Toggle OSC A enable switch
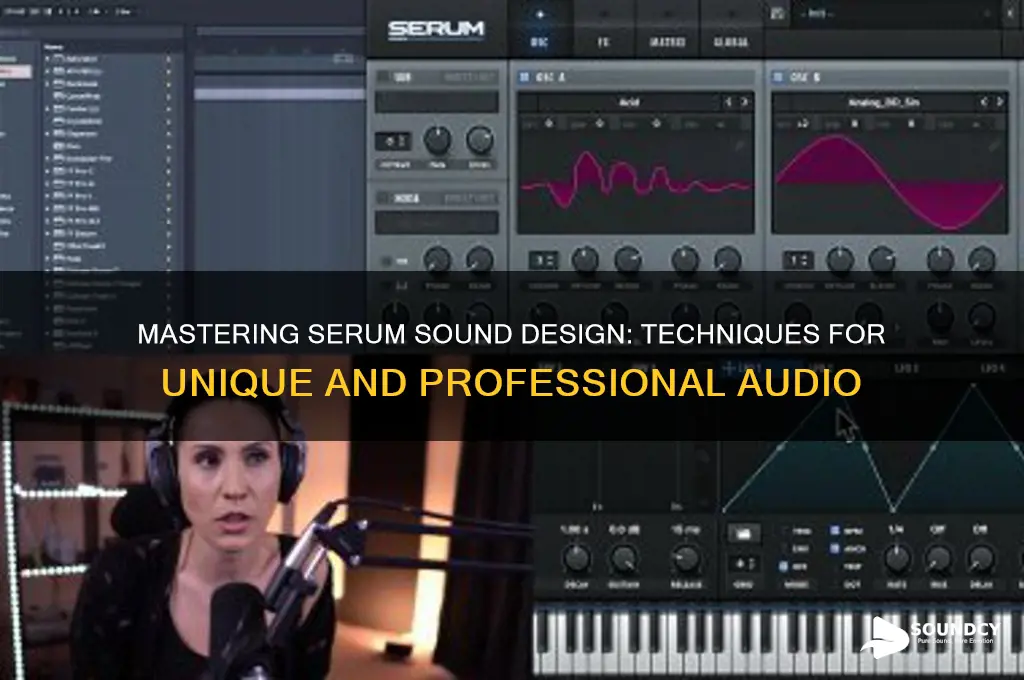The width and height of the screenshot is (1024, 680). coord(524,77)
